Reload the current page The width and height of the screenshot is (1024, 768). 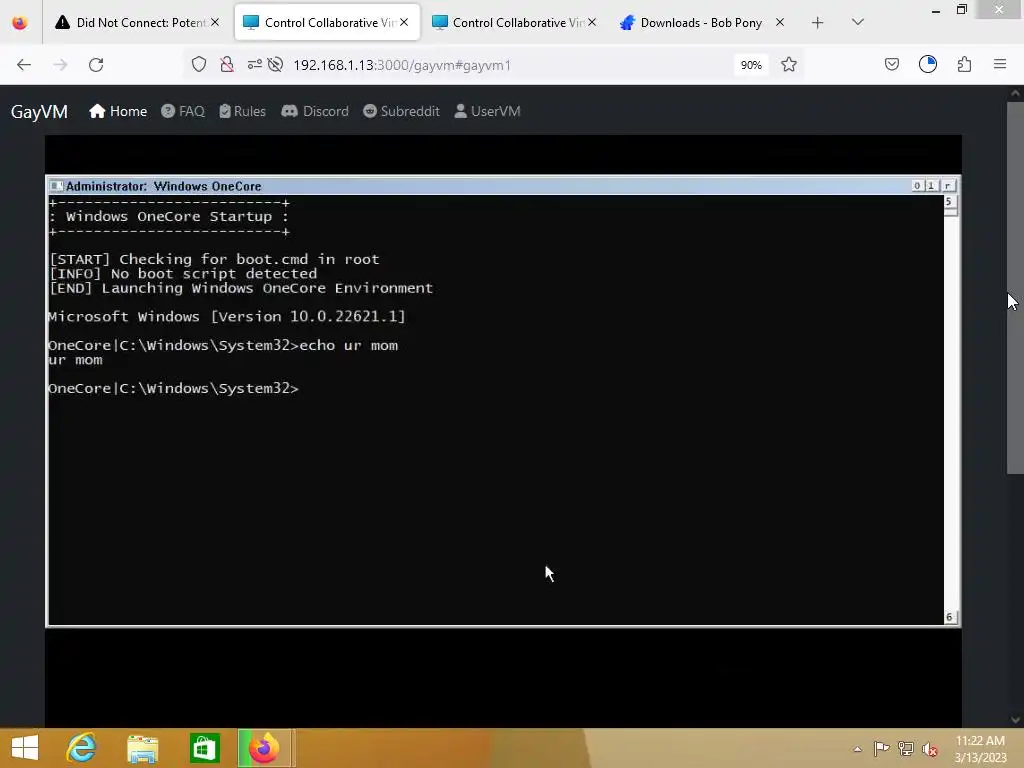(96, 65)
